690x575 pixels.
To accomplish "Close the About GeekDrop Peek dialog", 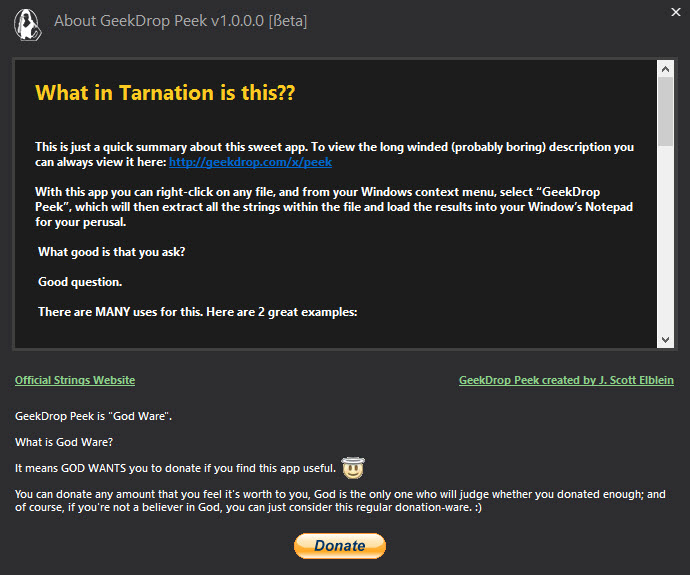I will [x=675, y=12].
